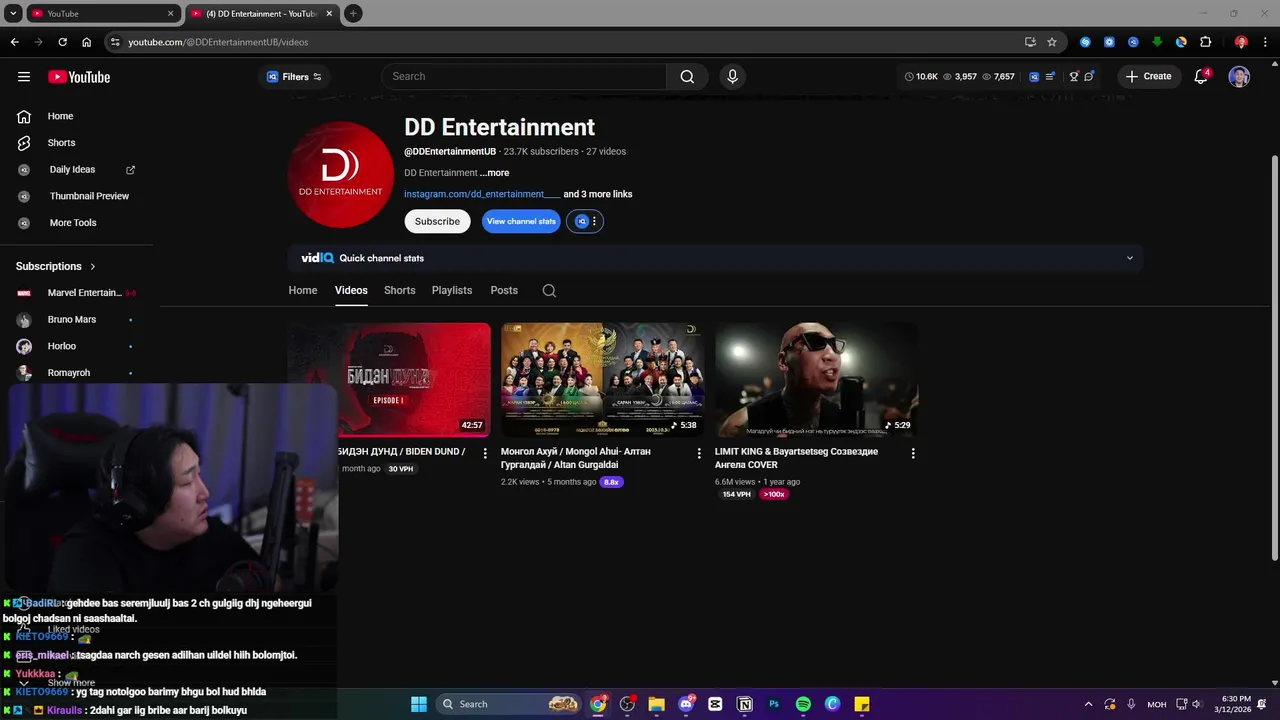The width and height of the screenshot is (1280, 720).
Task: Open the Chrome tab search dropdown
Action: coord(13,14)
